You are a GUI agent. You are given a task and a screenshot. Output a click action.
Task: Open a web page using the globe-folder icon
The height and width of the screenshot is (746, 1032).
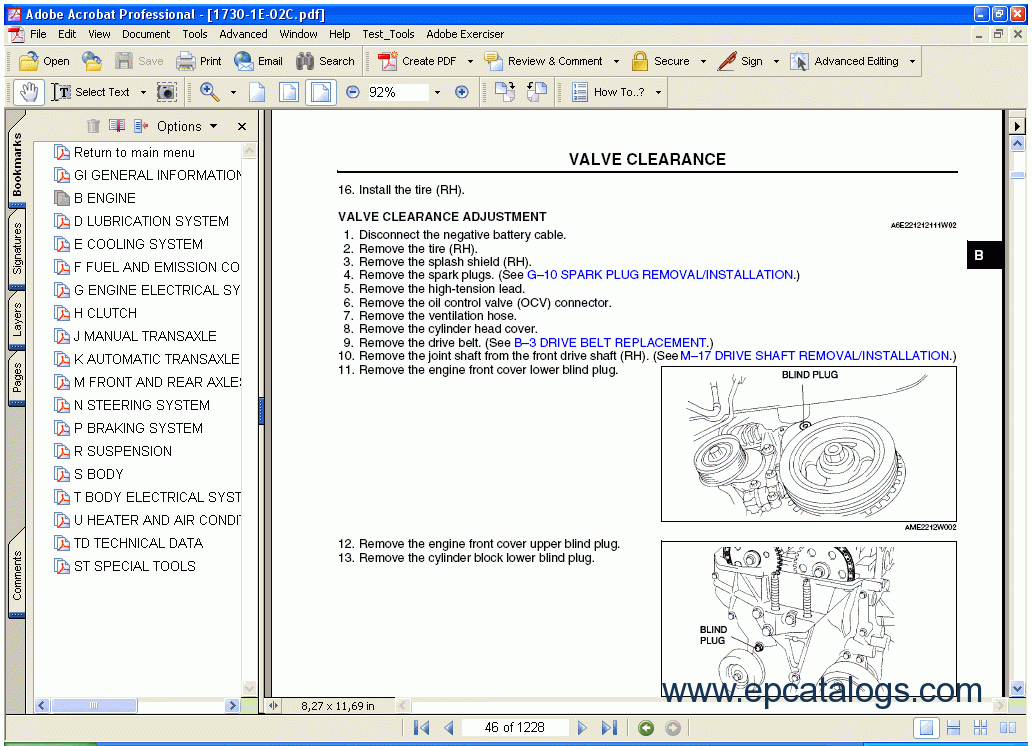point(92,61)
